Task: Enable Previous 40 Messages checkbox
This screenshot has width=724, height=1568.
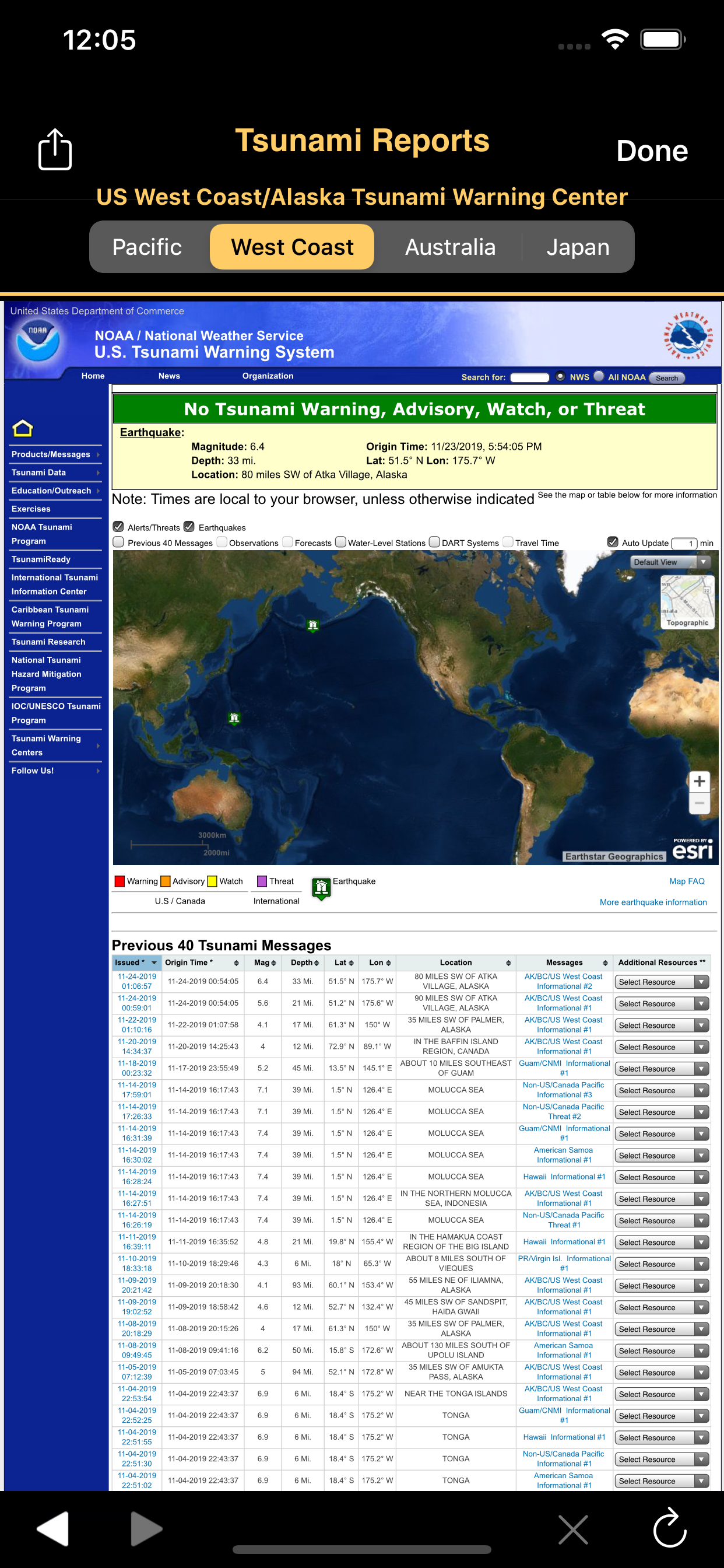Action: click(119, 542)
